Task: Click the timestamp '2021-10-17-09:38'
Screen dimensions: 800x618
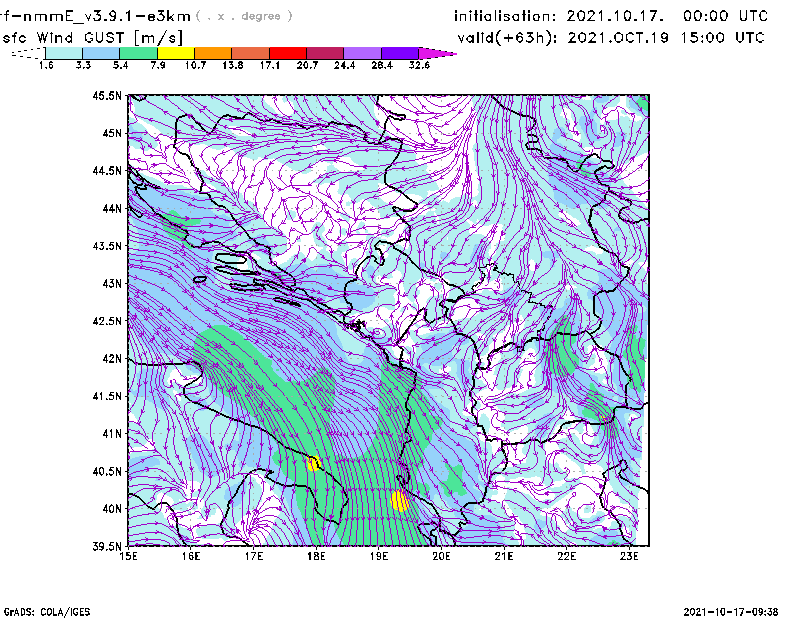Action: tap(731, 612)
